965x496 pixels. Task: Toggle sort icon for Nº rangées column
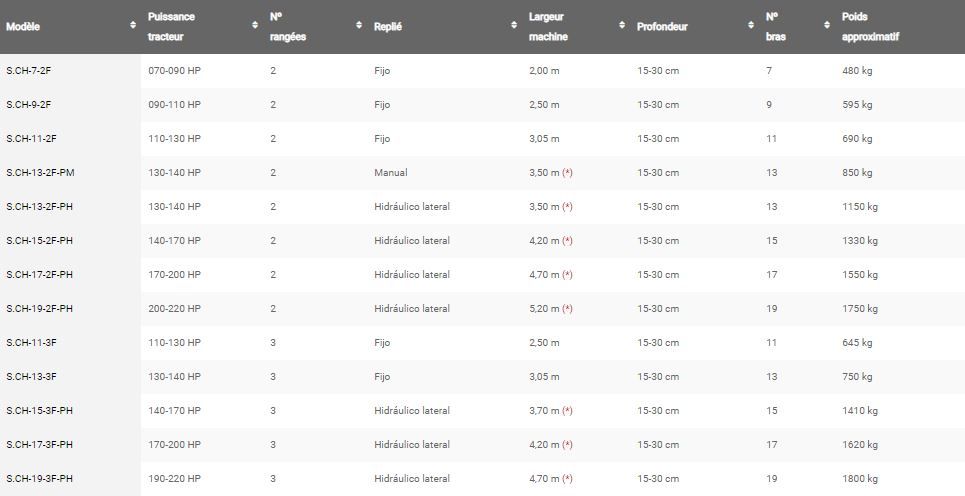[x=359, y=26]
